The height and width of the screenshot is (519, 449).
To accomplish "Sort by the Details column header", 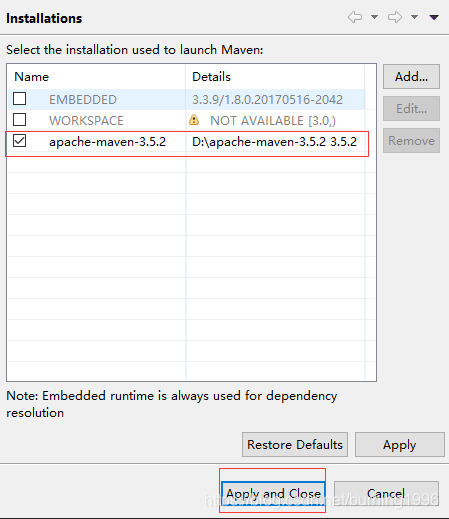I will (275, 77).
